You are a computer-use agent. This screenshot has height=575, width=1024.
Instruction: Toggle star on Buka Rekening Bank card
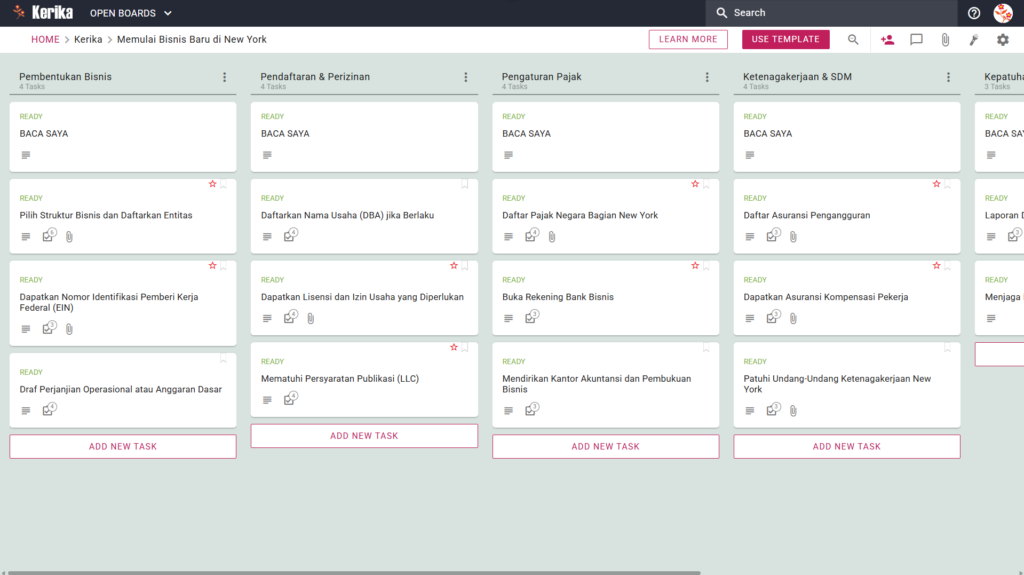click(x=695, y=266)
